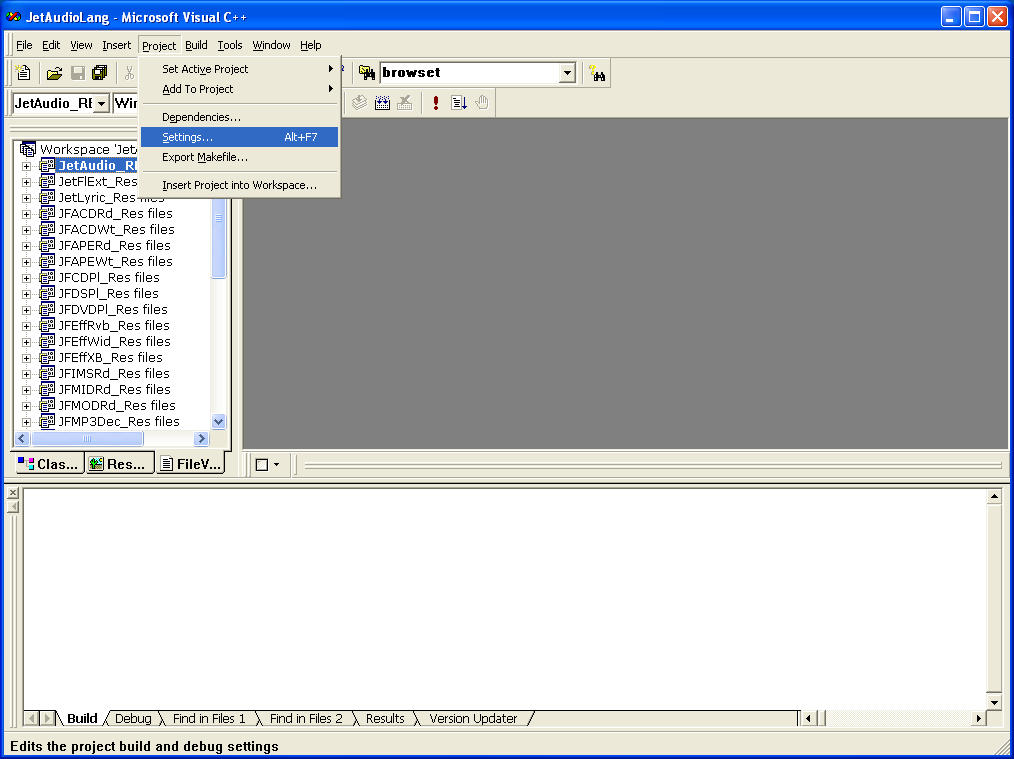Click the Workspace root icon in tree

click(x=28, y=150)
